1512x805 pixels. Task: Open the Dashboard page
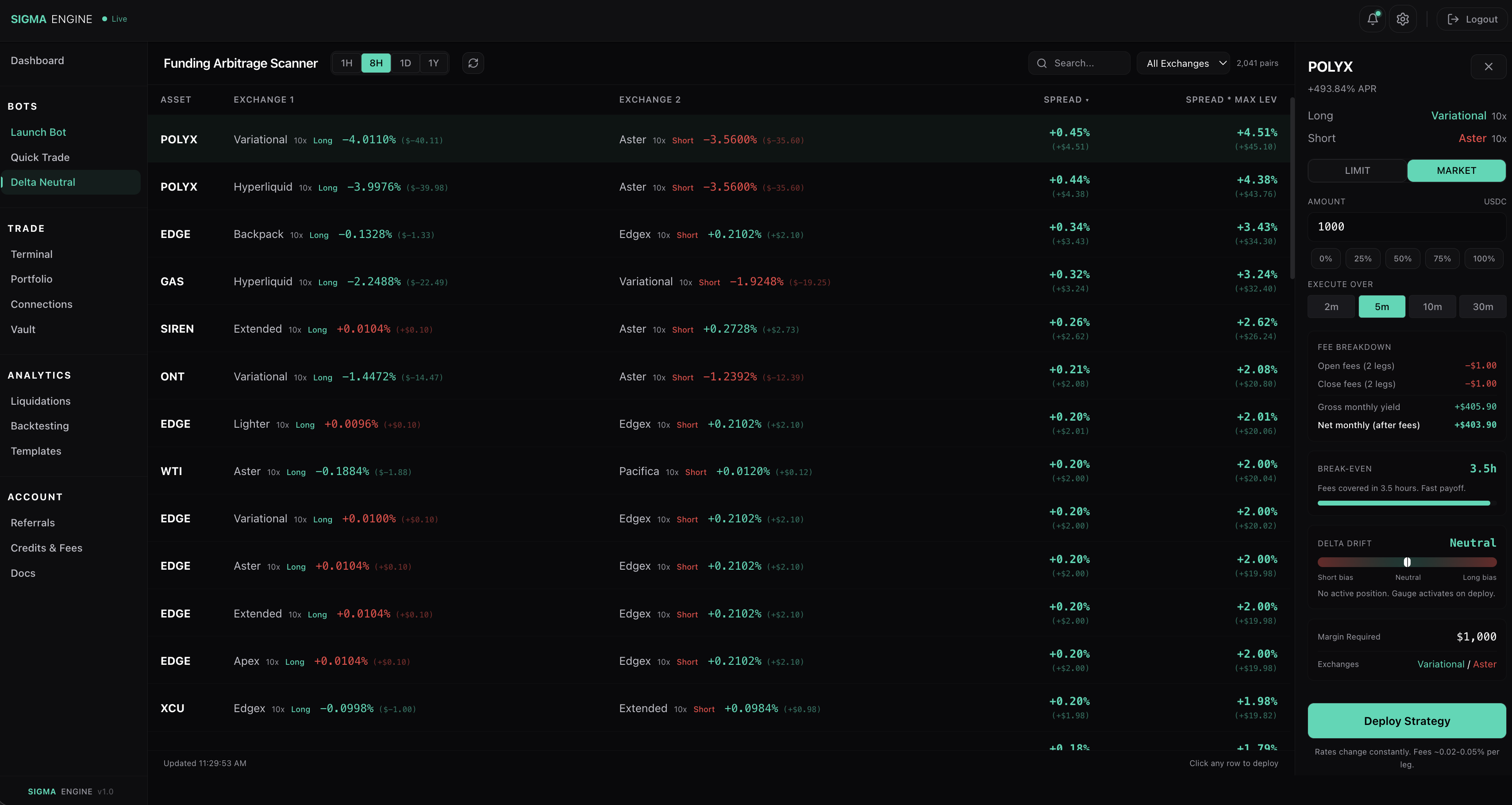[x=38, y=61]
